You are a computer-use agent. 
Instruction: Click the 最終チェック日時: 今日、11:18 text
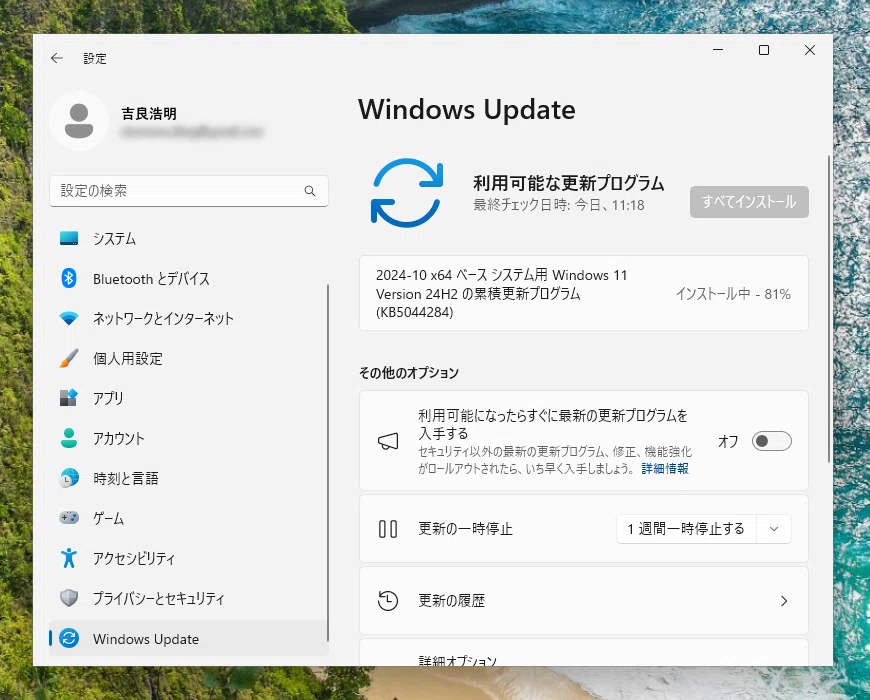click(559, 205)
